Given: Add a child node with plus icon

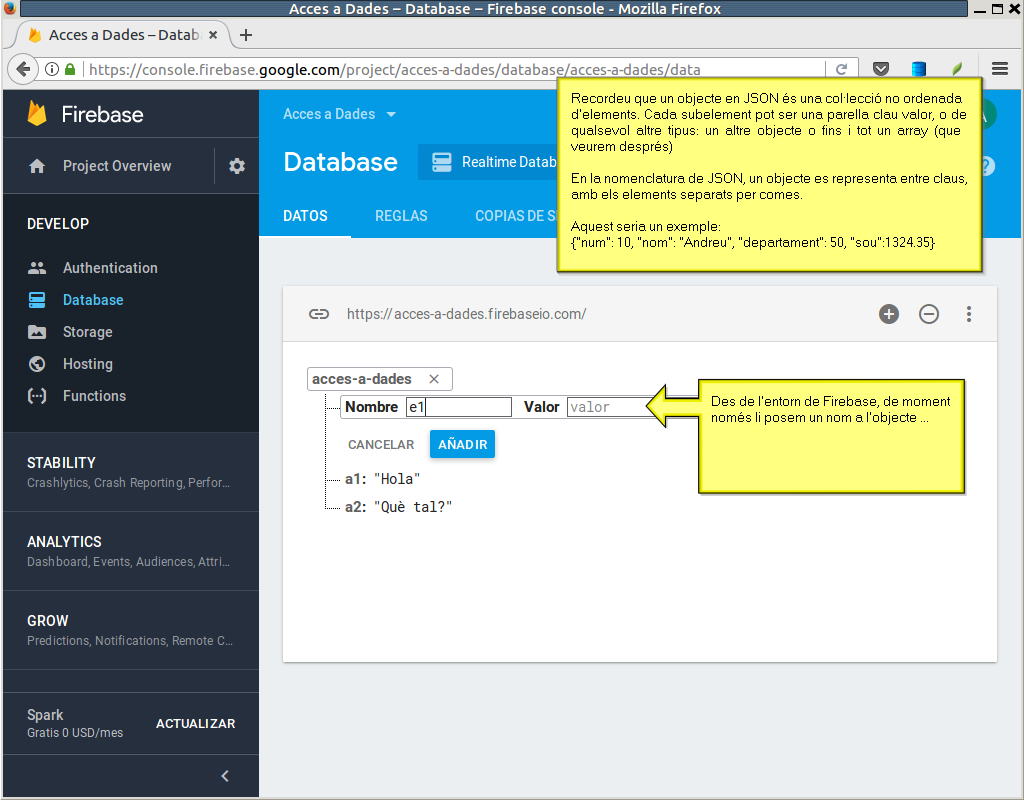Looking at the screenshot, I should pos(888,314).
